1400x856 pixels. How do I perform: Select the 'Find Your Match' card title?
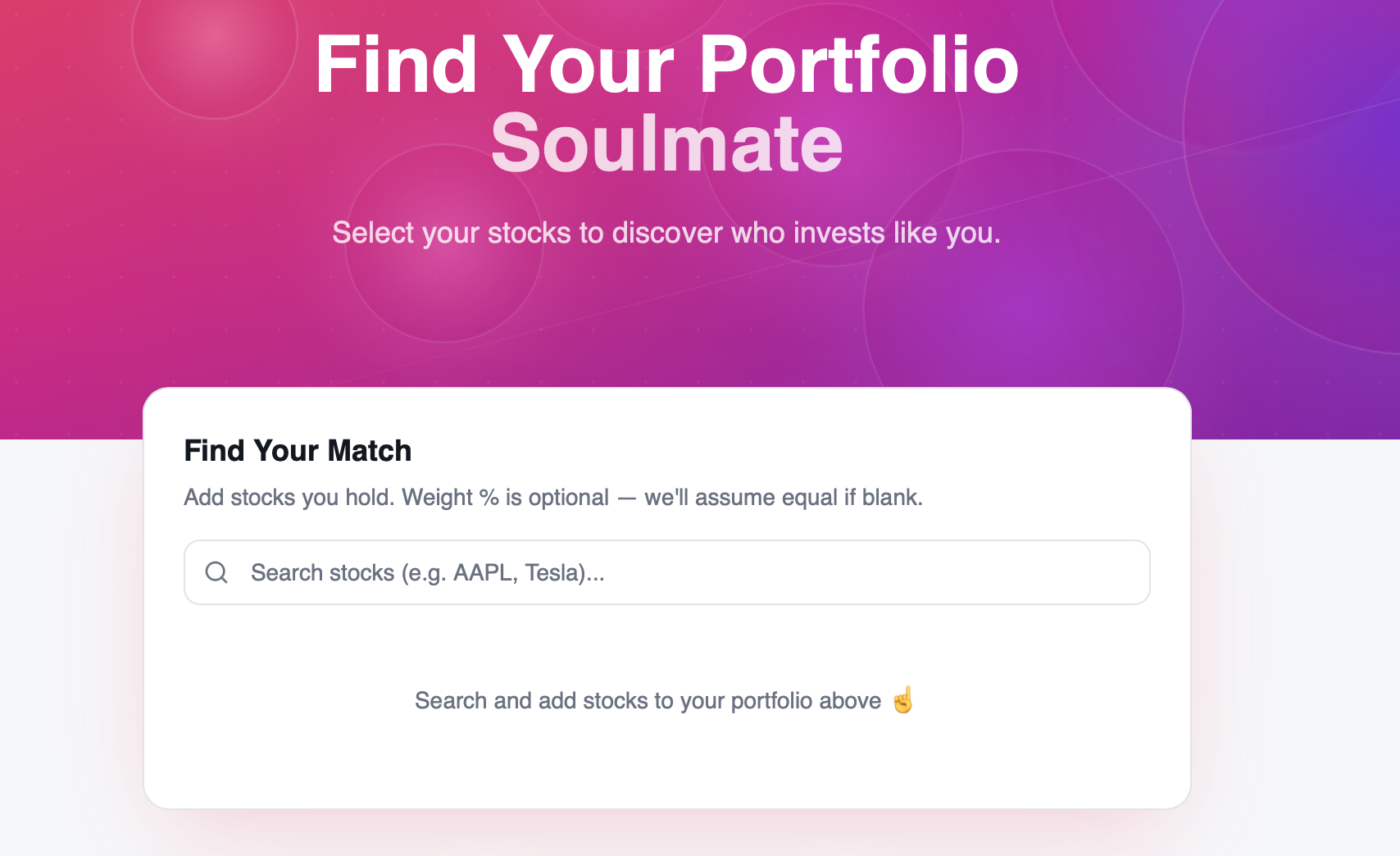(298, 450)
